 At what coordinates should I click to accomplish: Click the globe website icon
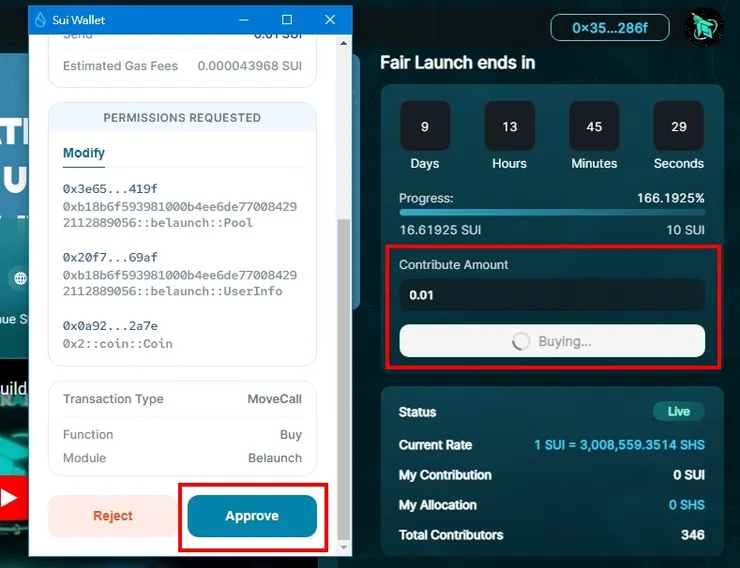pos(20,278)
